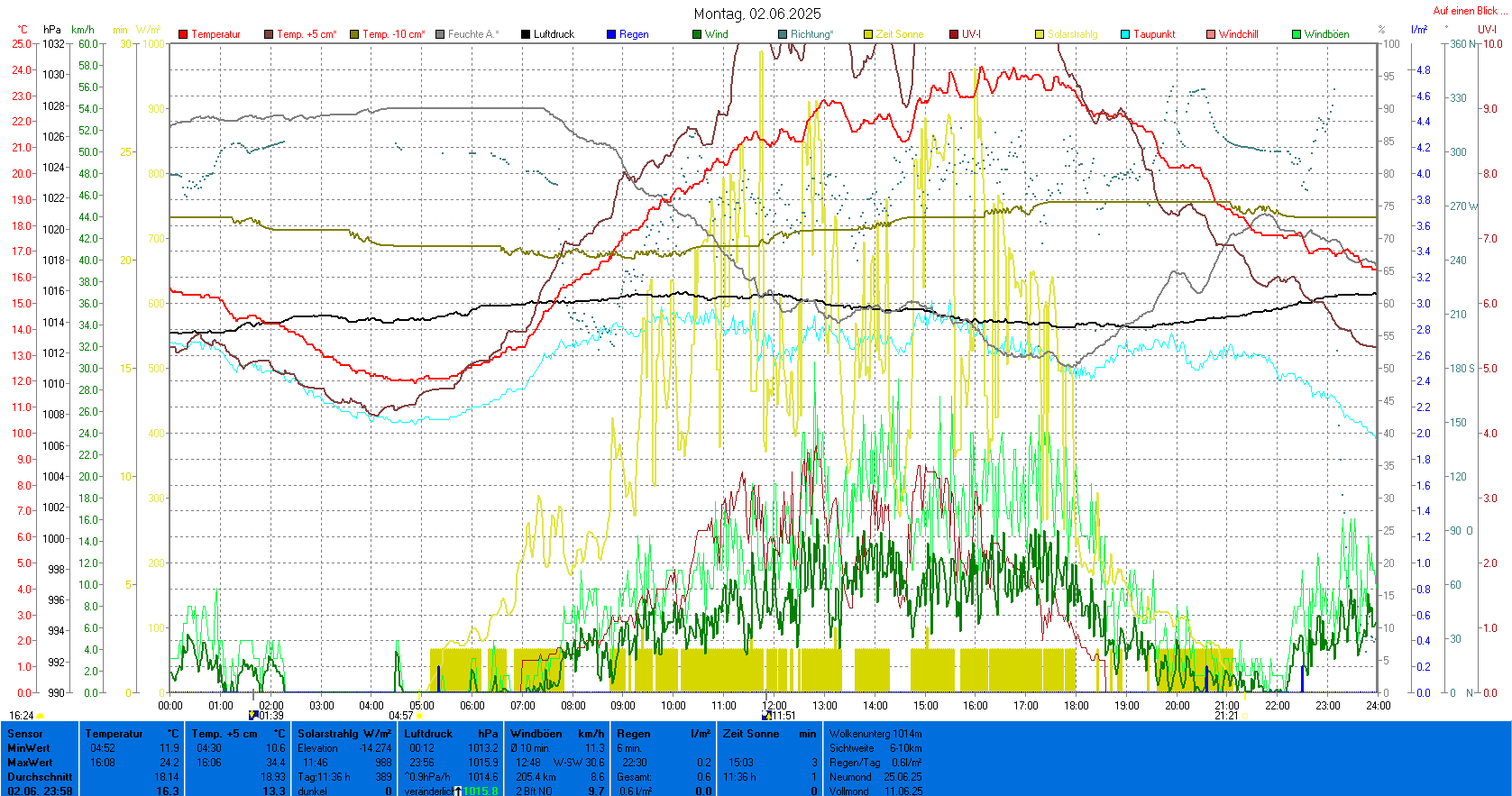The height and width of the screenshot is (796, 1512).
Task: Click the 'Elevation -14.274' value
Action: click(344, 748)
